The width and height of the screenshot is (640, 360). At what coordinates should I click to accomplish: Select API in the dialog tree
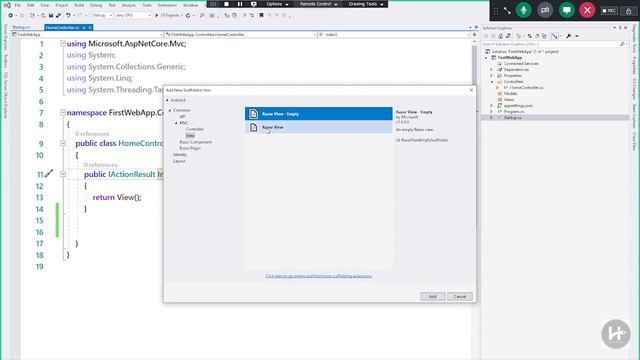tap(182, 116)
